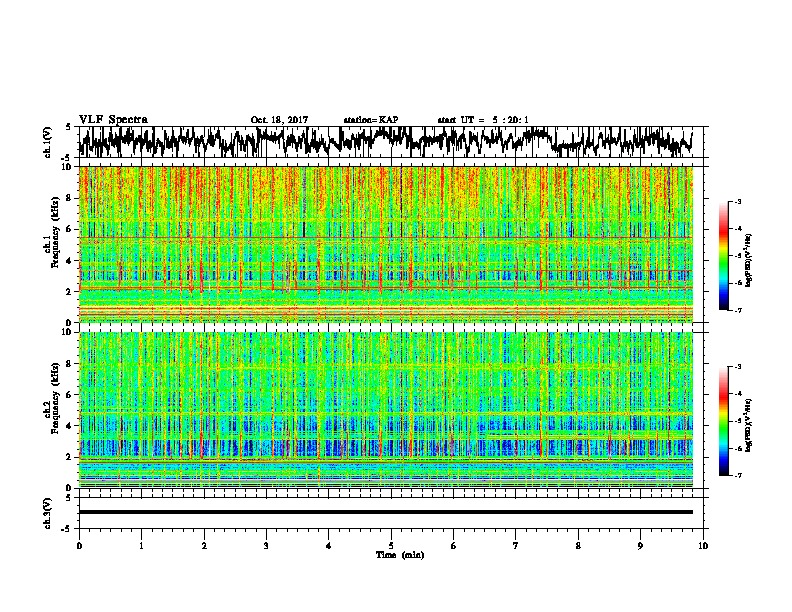
Task: Click the time axis tick label "0"
Action: 79,546
